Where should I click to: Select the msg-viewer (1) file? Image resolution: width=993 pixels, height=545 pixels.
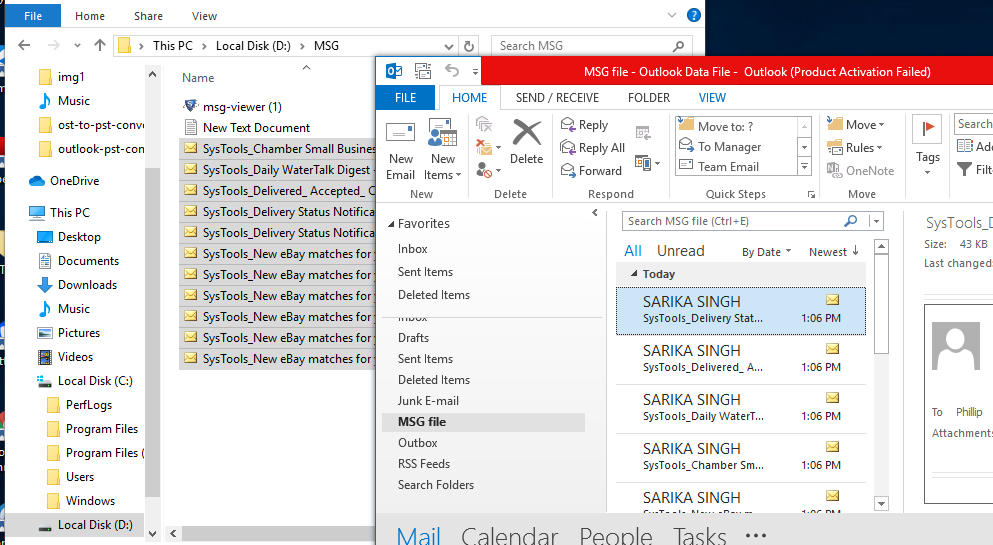click(x=241, y=106)
